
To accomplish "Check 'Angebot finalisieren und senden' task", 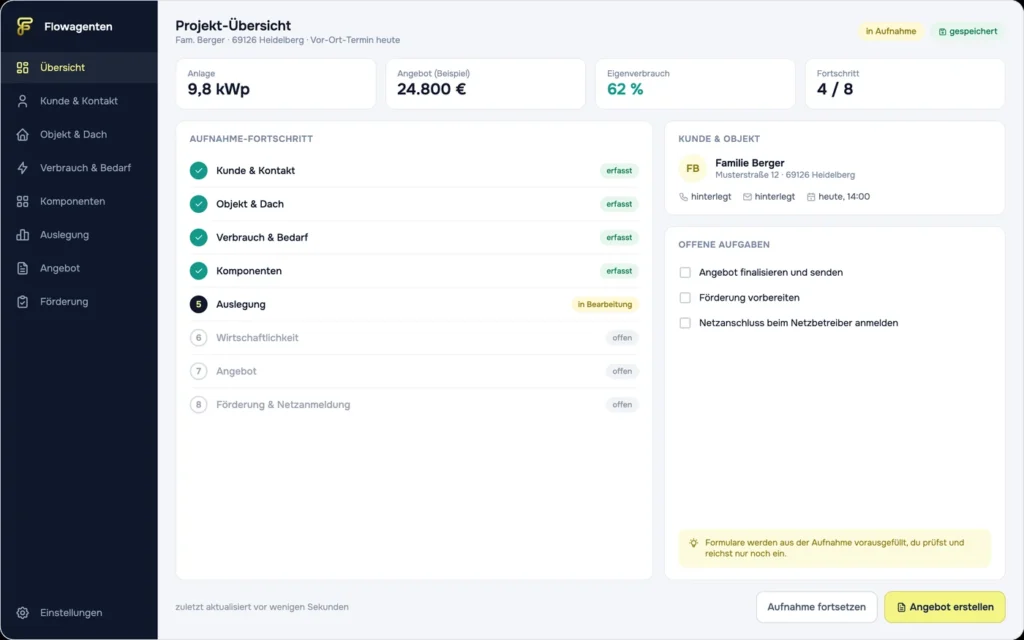I will tap(685, 272).
